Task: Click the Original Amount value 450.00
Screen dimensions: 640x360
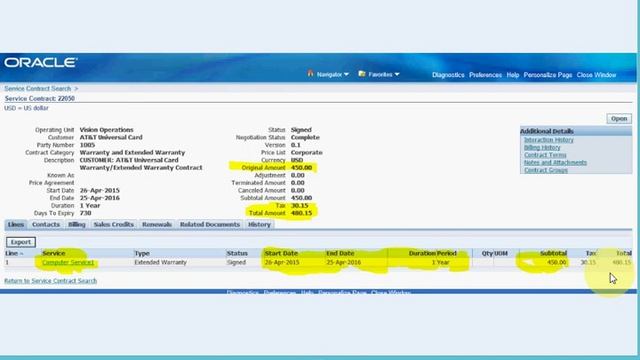Action: pyautogui.click(x=302, y=168)
